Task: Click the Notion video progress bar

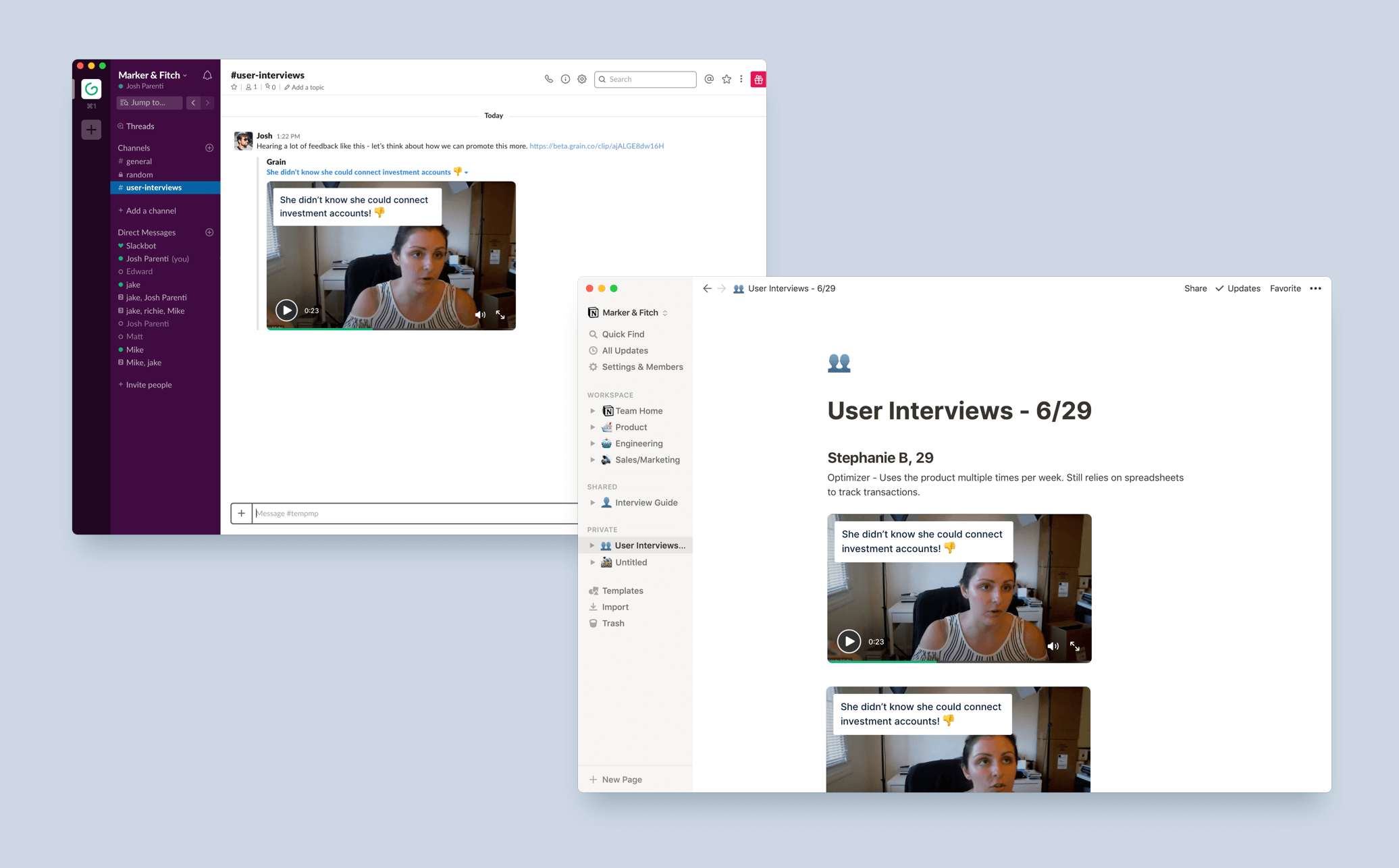Action: tap(959, 661)
